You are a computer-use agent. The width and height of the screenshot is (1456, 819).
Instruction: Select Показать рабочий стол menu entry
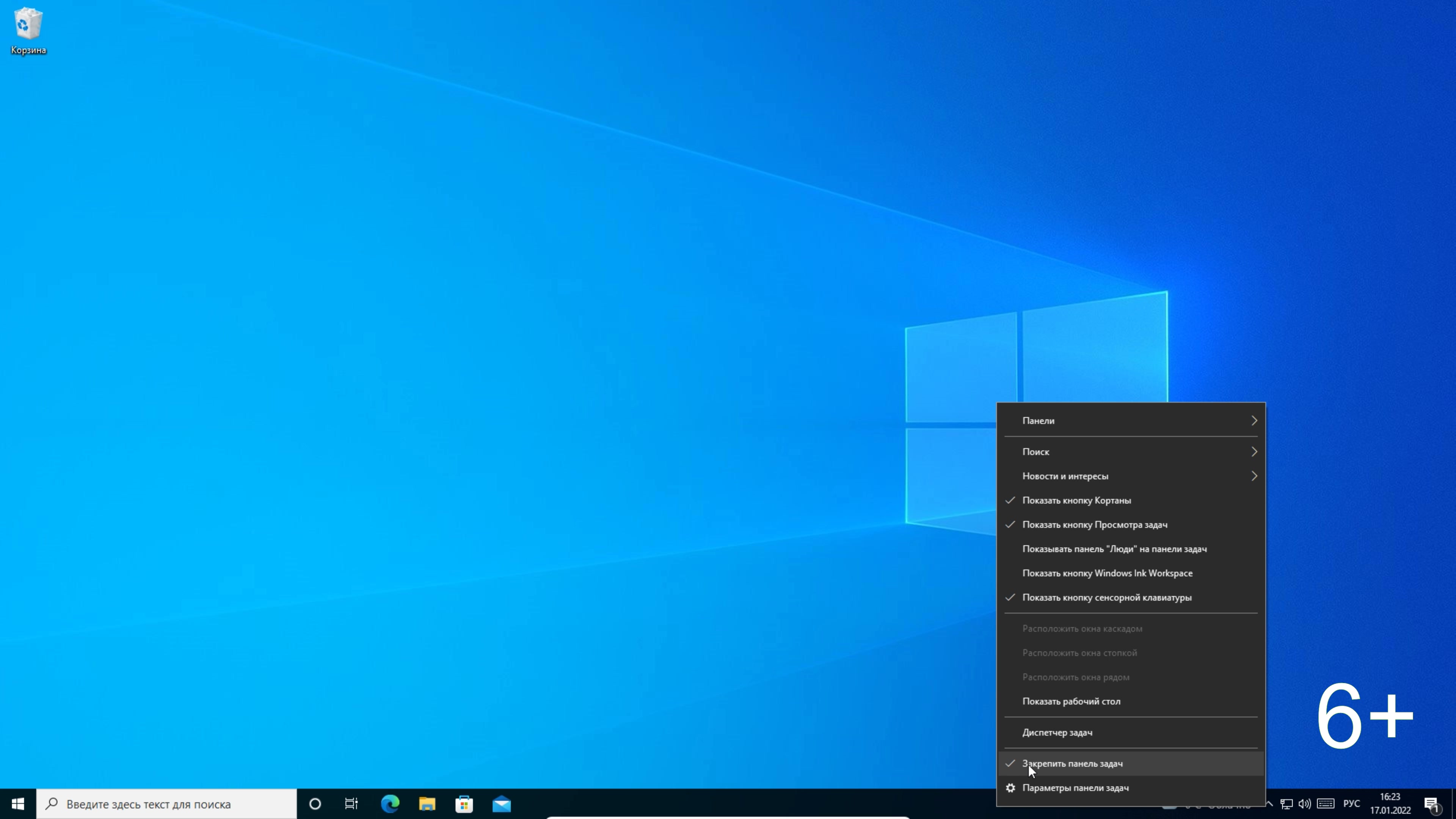tap(1131, 701)
